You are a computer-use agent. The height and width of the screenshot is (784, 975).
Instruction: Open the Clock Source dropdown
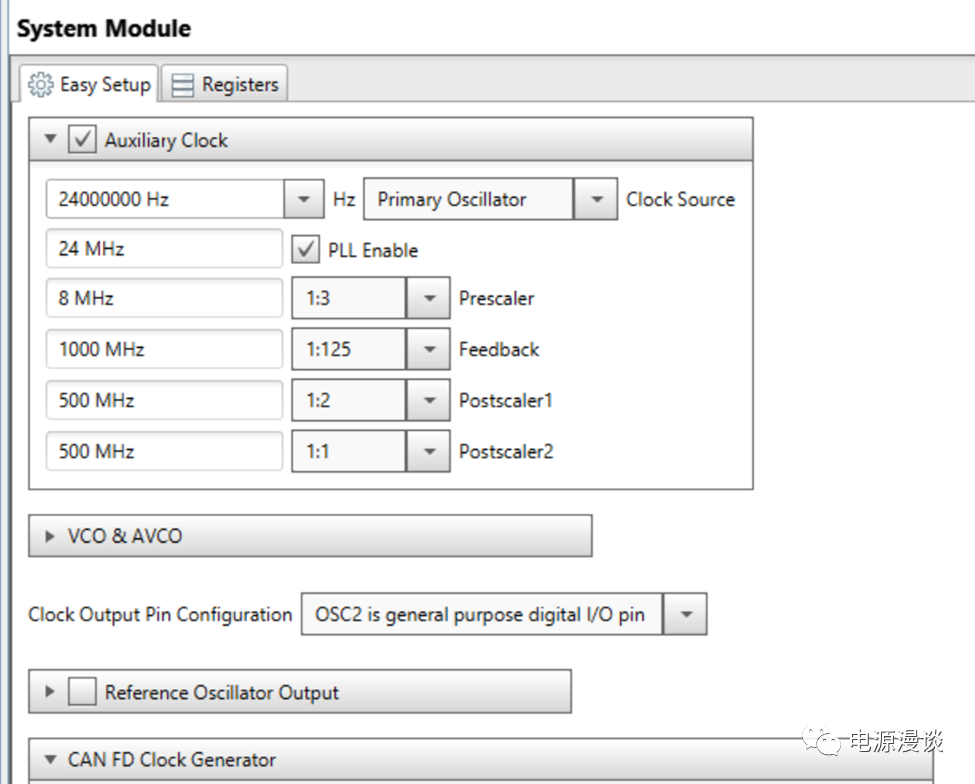(596, 199)
